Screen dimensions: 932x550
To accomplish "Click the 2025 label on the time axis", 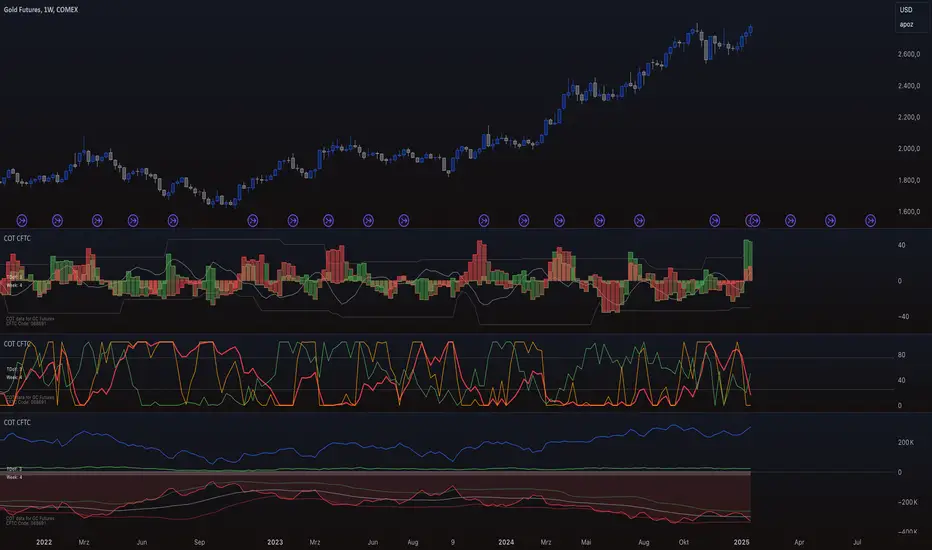I will (x=741, y=542).
